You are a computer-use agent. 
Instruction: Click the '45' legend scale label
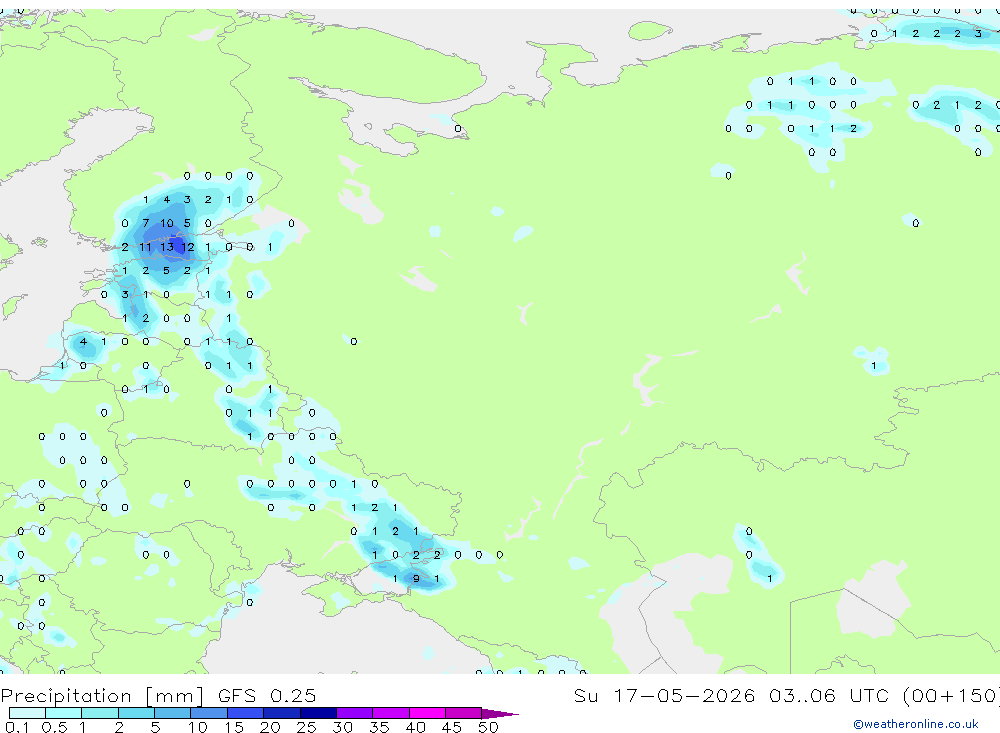click(x=452, y=727)
